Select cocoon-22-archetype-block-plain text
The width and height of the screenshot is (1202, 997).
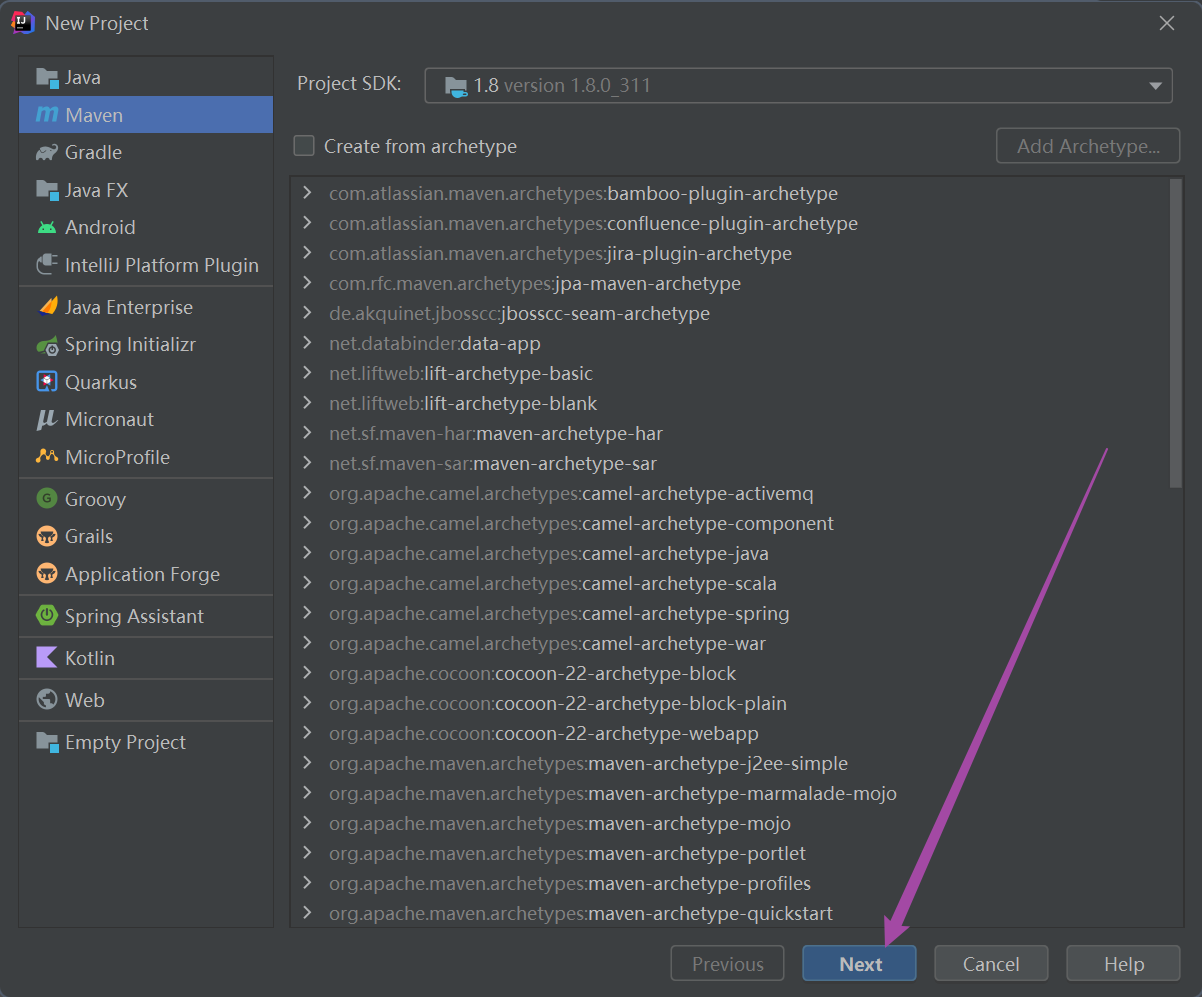pyautogui.click(x=641, y=703)
